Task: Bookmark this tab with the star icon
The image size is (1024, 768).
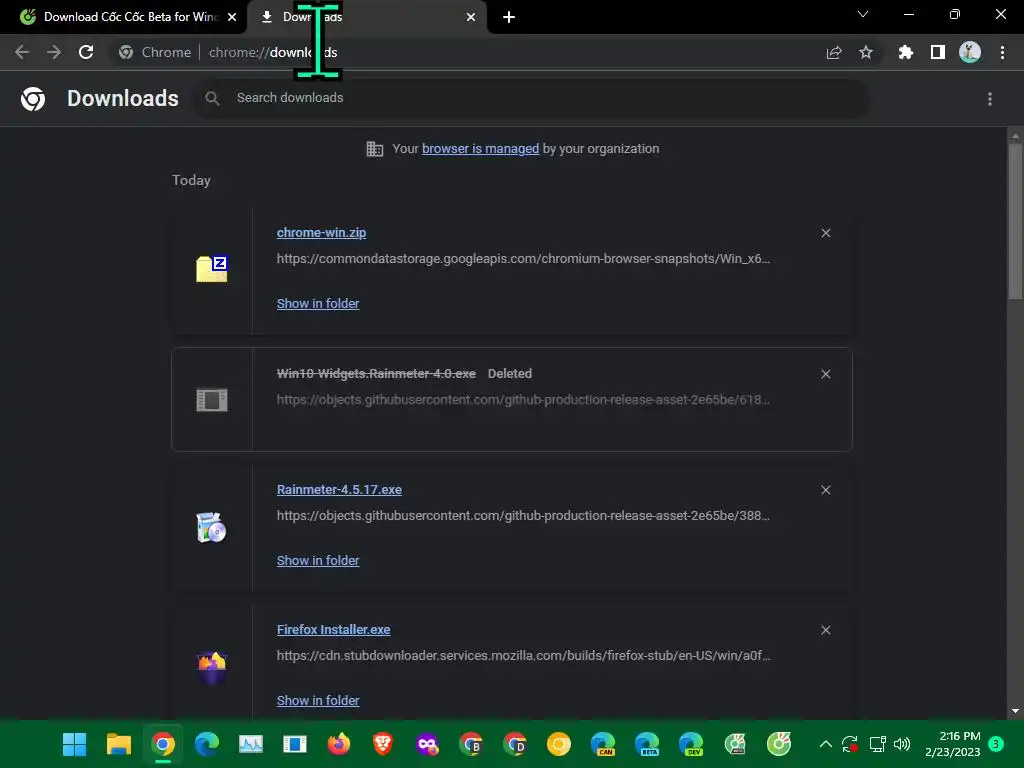Action: pos(866,52)
